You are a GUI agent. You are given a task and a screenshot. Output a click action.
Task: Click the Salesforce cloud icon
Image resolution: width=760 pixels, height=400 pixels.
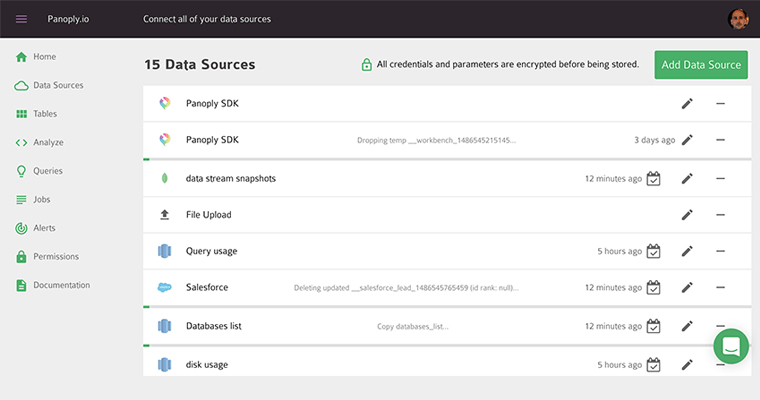click(x=165, y=288)
